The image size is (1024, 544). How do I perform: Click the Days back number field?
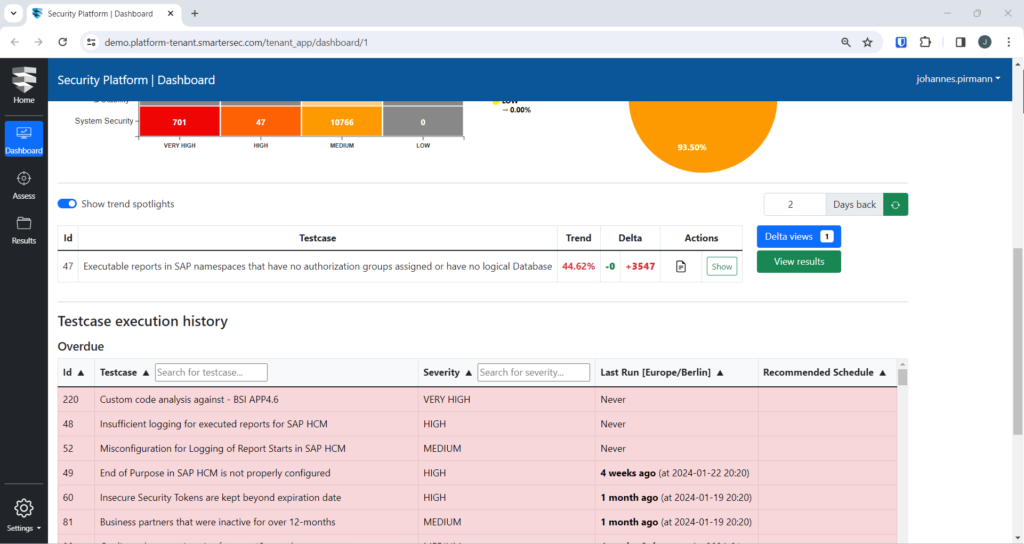point(795,204)
